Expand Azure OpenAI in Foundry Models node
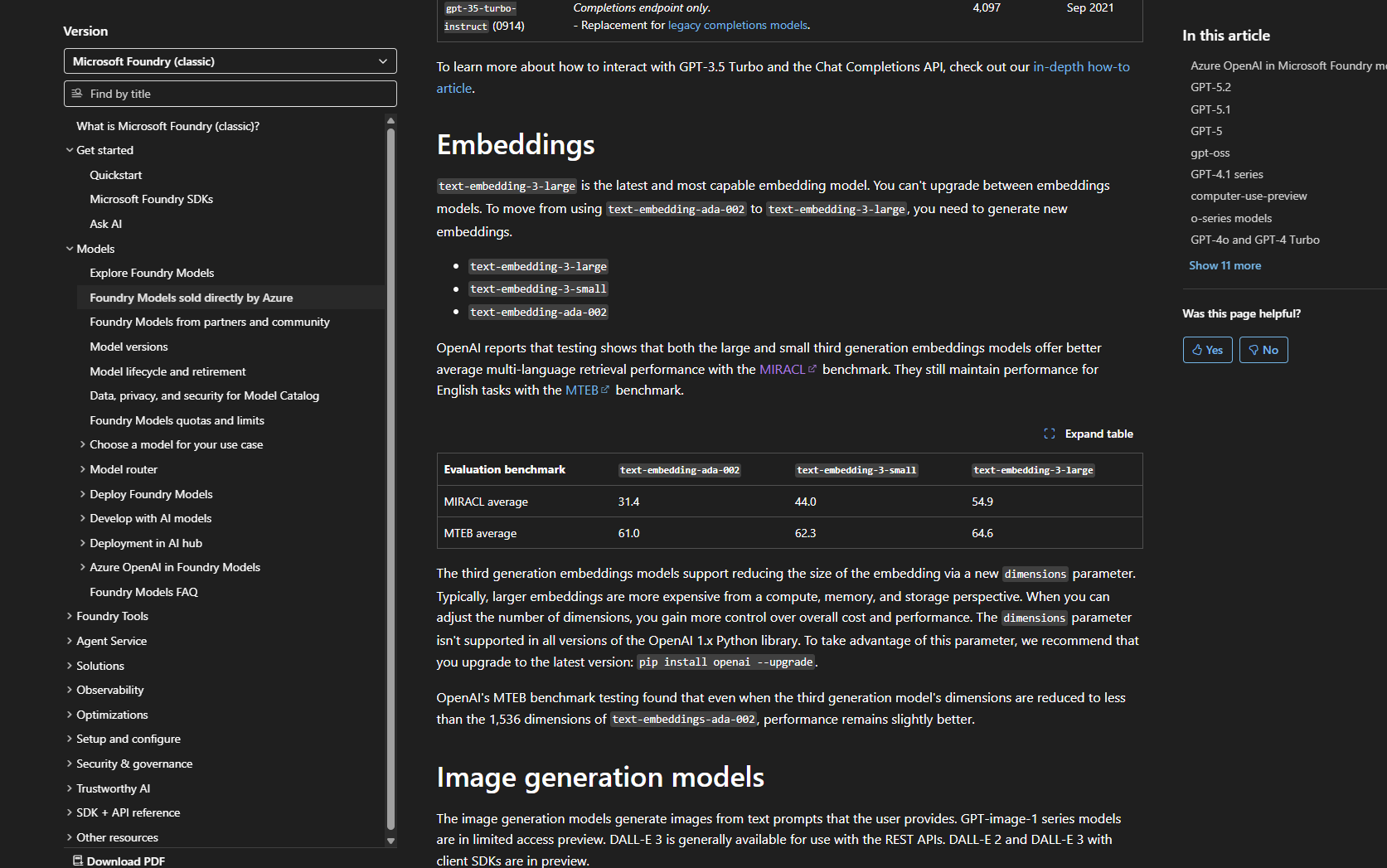Image resolution: width=1387 pixels, height=868 pixels. [83, 567]
